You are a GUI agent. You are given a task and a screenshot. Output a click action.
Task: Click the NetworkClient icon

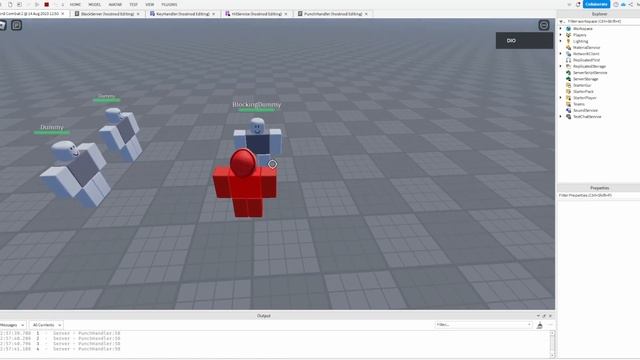click(568, 54)
